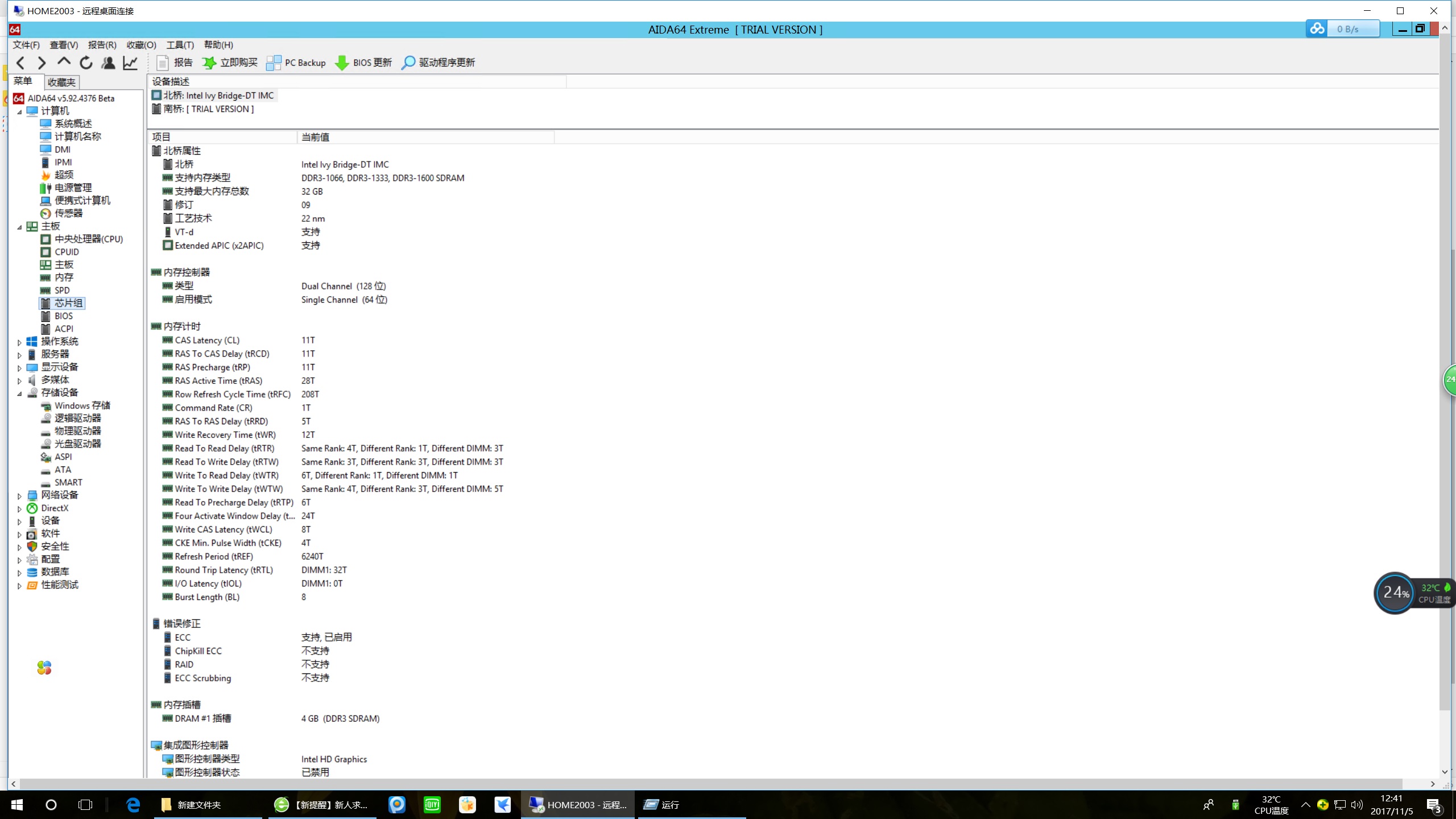The height and width of the screenshot is (819, 1456).
Task: Switch to the 菜单 tab
Action: [x=23, y=81]
